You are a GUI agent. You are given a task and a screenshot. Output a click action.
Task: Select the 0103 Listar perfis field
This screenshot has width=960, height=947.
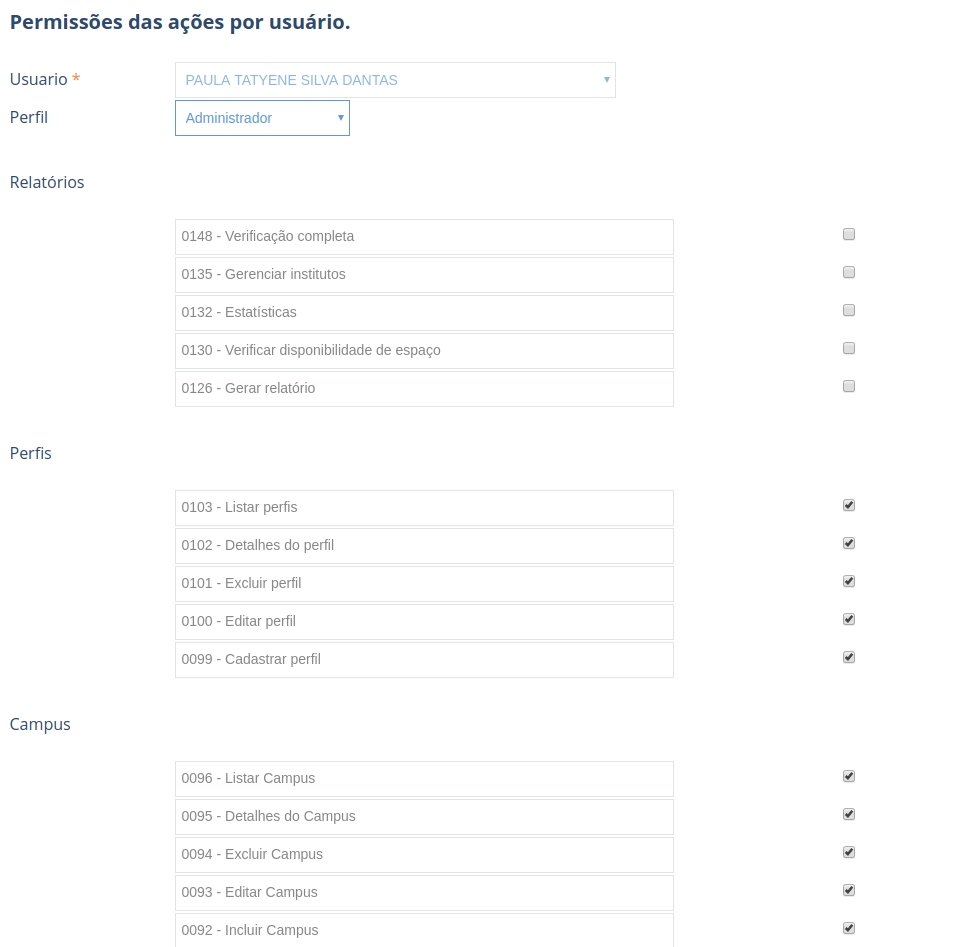point(424,508)
